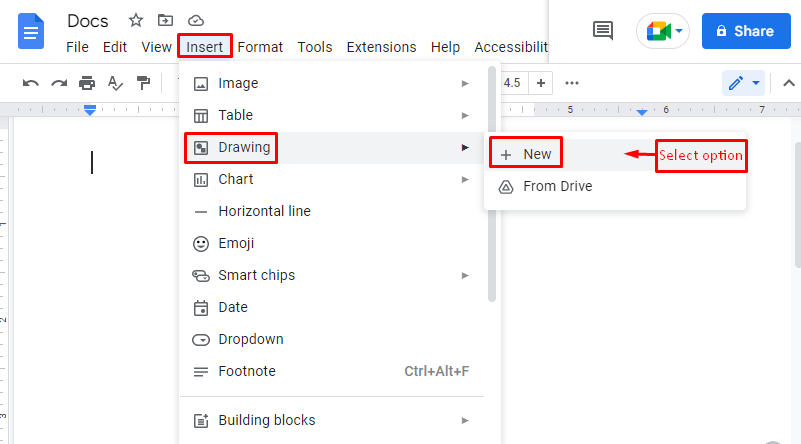Click the spelling and grammar check icon
Screen dimensions: 801x444
(115, 83)
